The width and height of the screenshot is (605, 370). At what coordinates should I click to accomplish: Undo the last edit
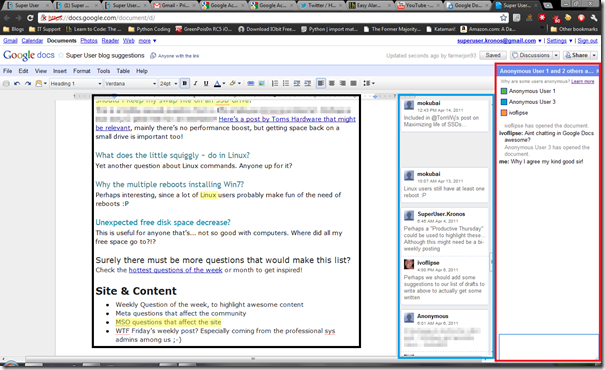17,83
